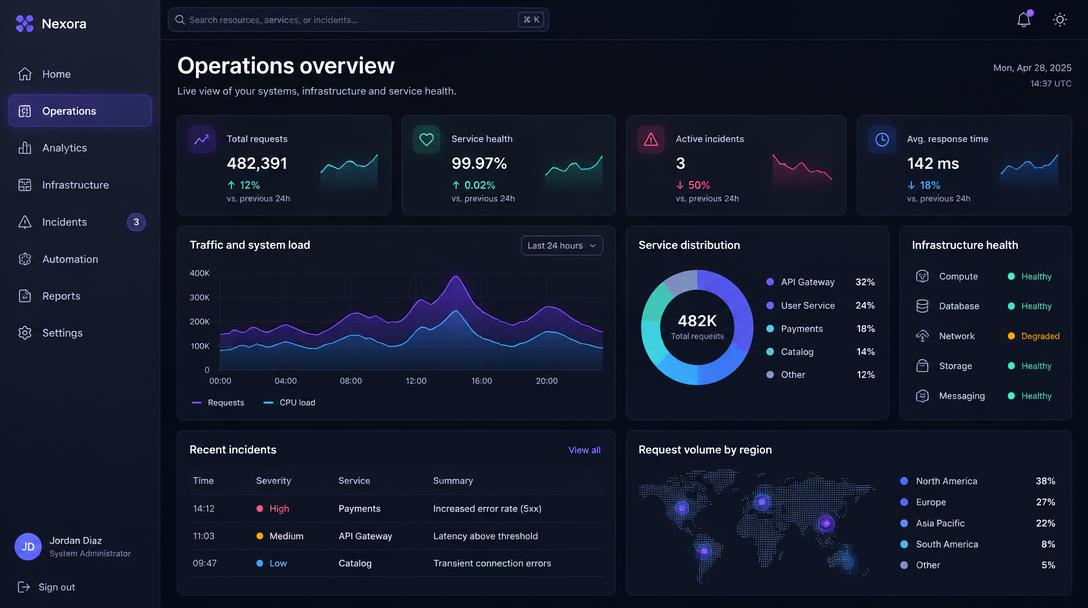Select User Service legend item
The image size is (1088, 608).
point(820,305)
